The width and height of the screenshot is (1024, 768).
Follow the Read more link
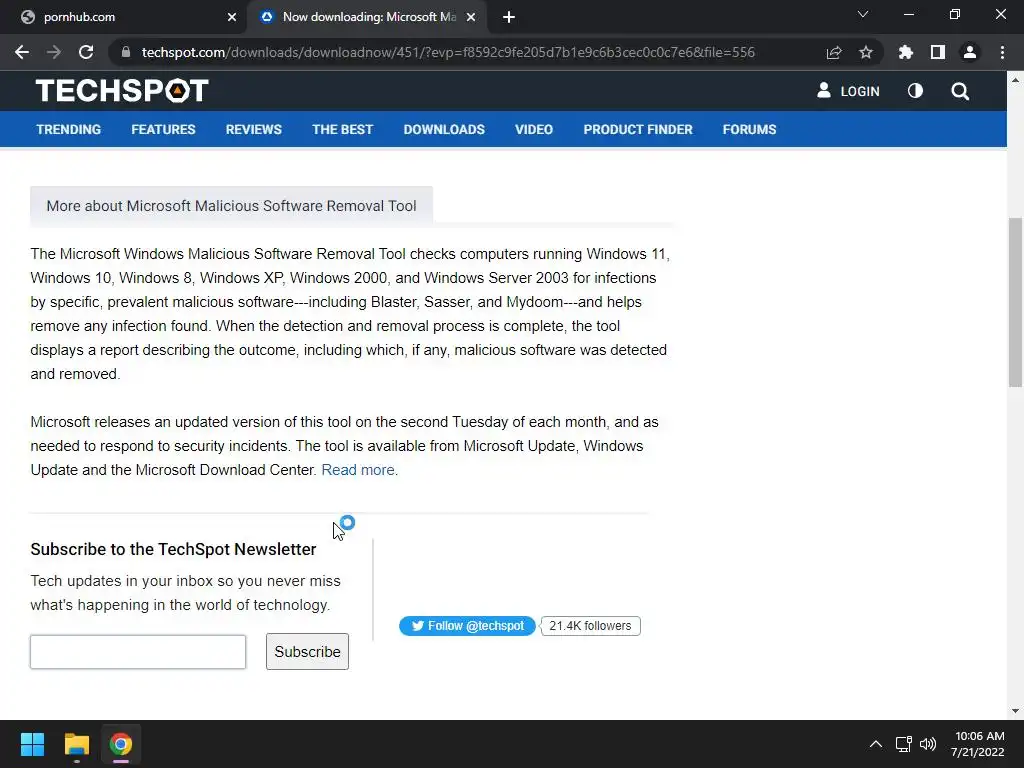358,470
